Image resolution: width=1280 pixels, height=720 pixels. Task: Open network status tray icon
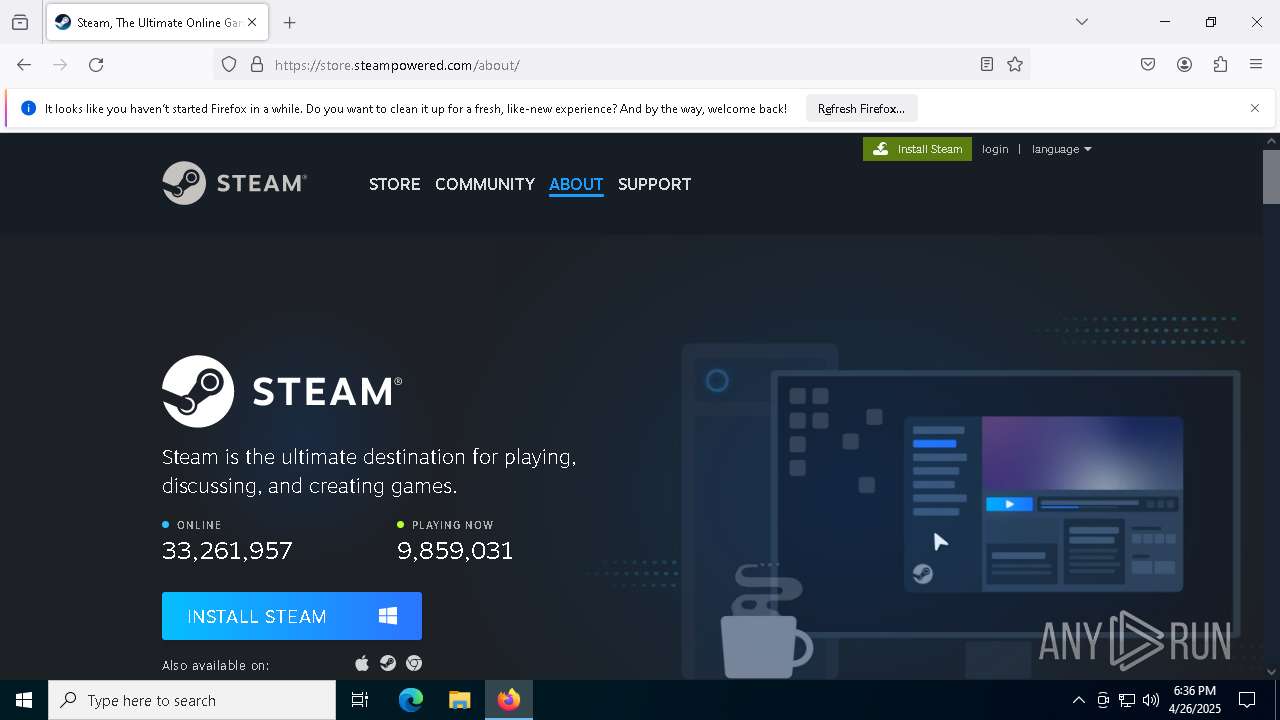(x=1127, y=700)
